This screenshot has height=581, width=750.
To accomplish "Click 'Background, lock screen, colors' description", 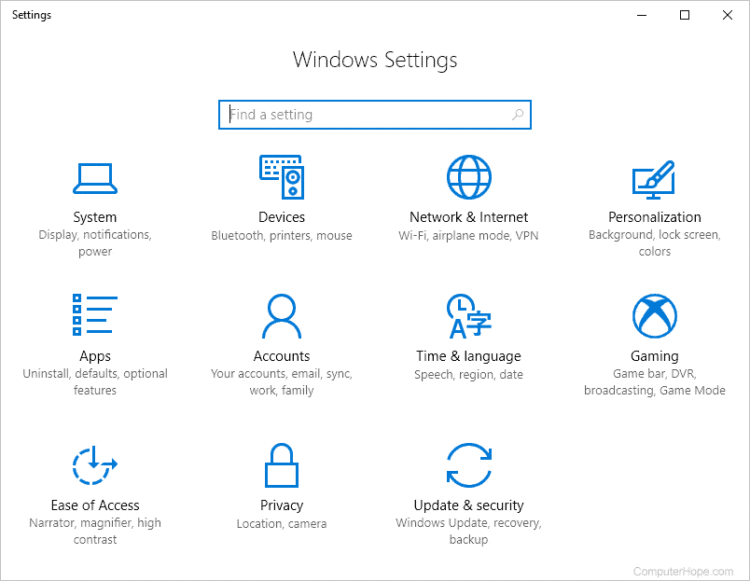I will [654, 243].
